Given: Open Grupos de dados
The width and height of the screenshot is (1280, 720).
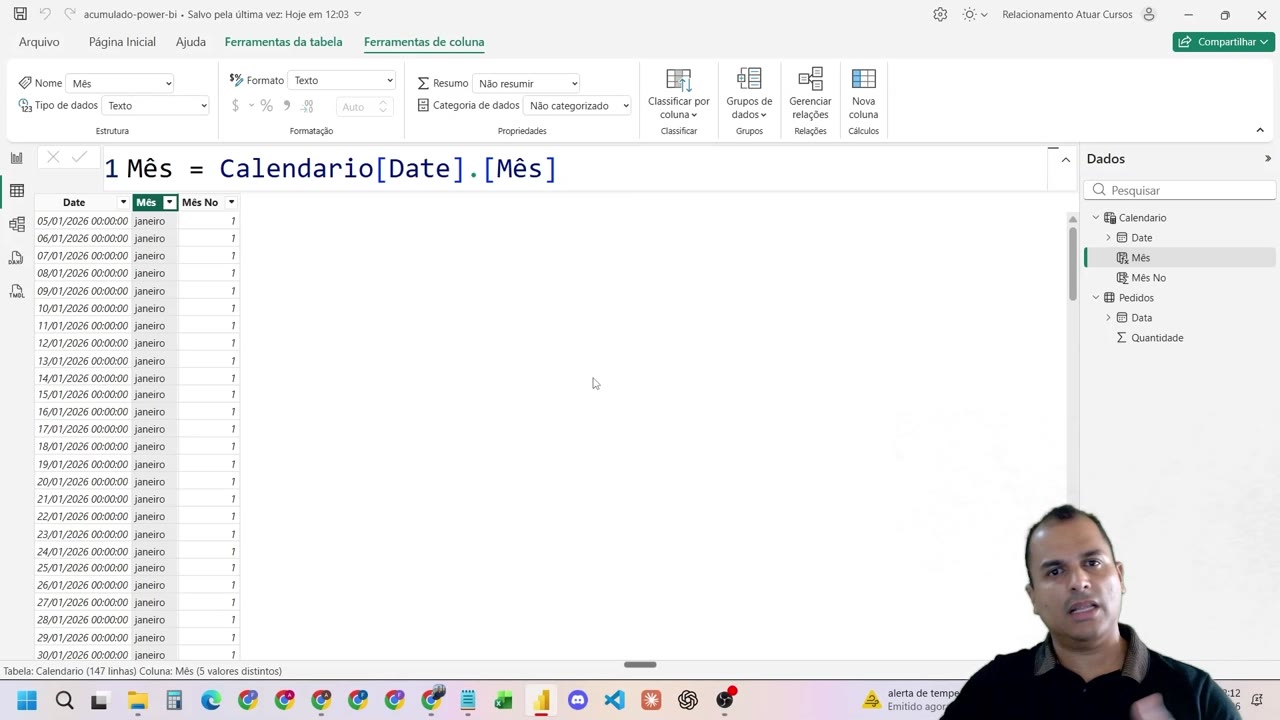Looking at the screenshot, I should [x=749, y=94].
